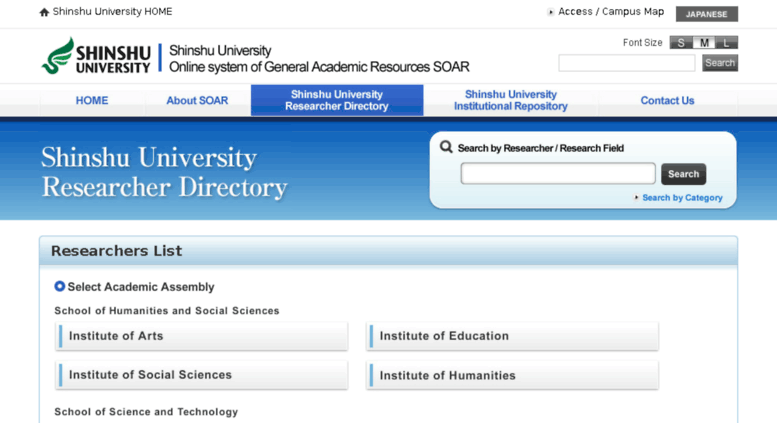Set font size to L
Screen dimensions: 777x423
tap(726, 43)
